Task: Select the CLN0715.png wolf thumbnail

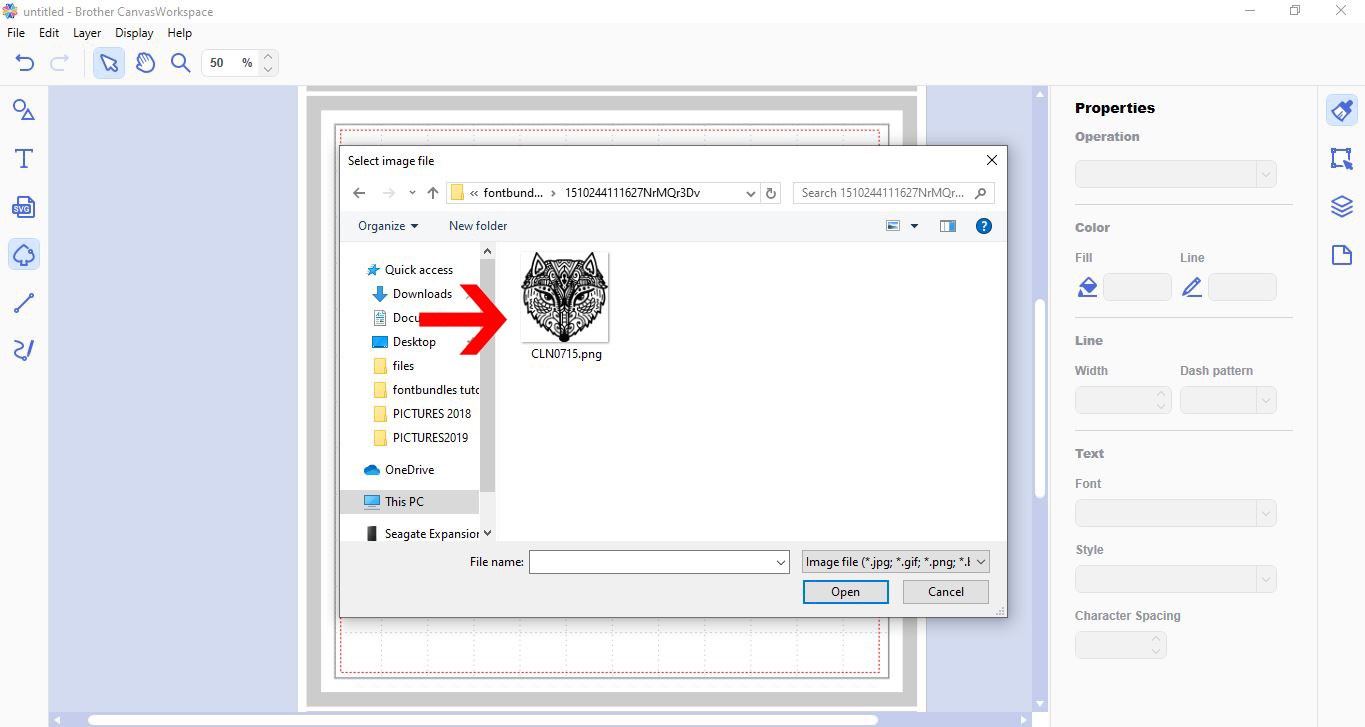Action: point(565,297)
